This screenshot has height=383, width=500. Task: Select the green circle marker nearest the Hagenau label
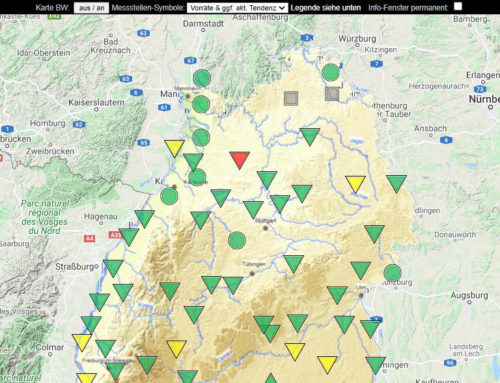point(169,196)
